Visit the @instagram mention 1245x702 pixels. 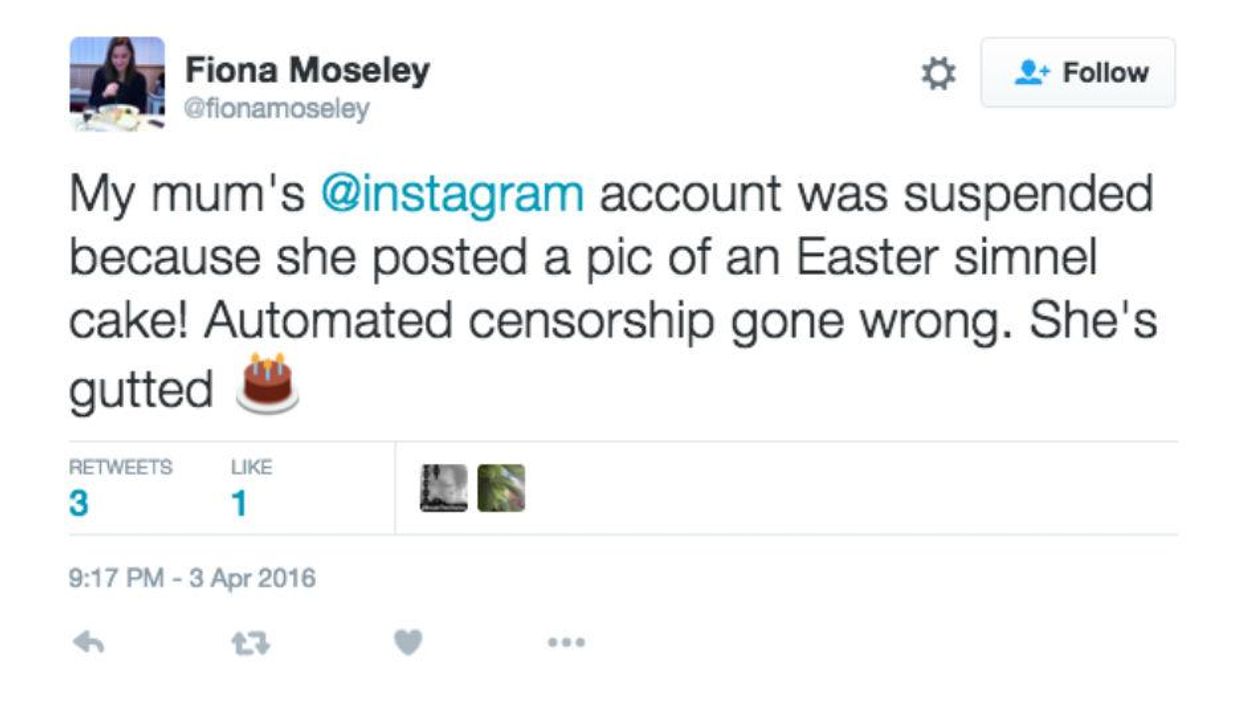451,193
